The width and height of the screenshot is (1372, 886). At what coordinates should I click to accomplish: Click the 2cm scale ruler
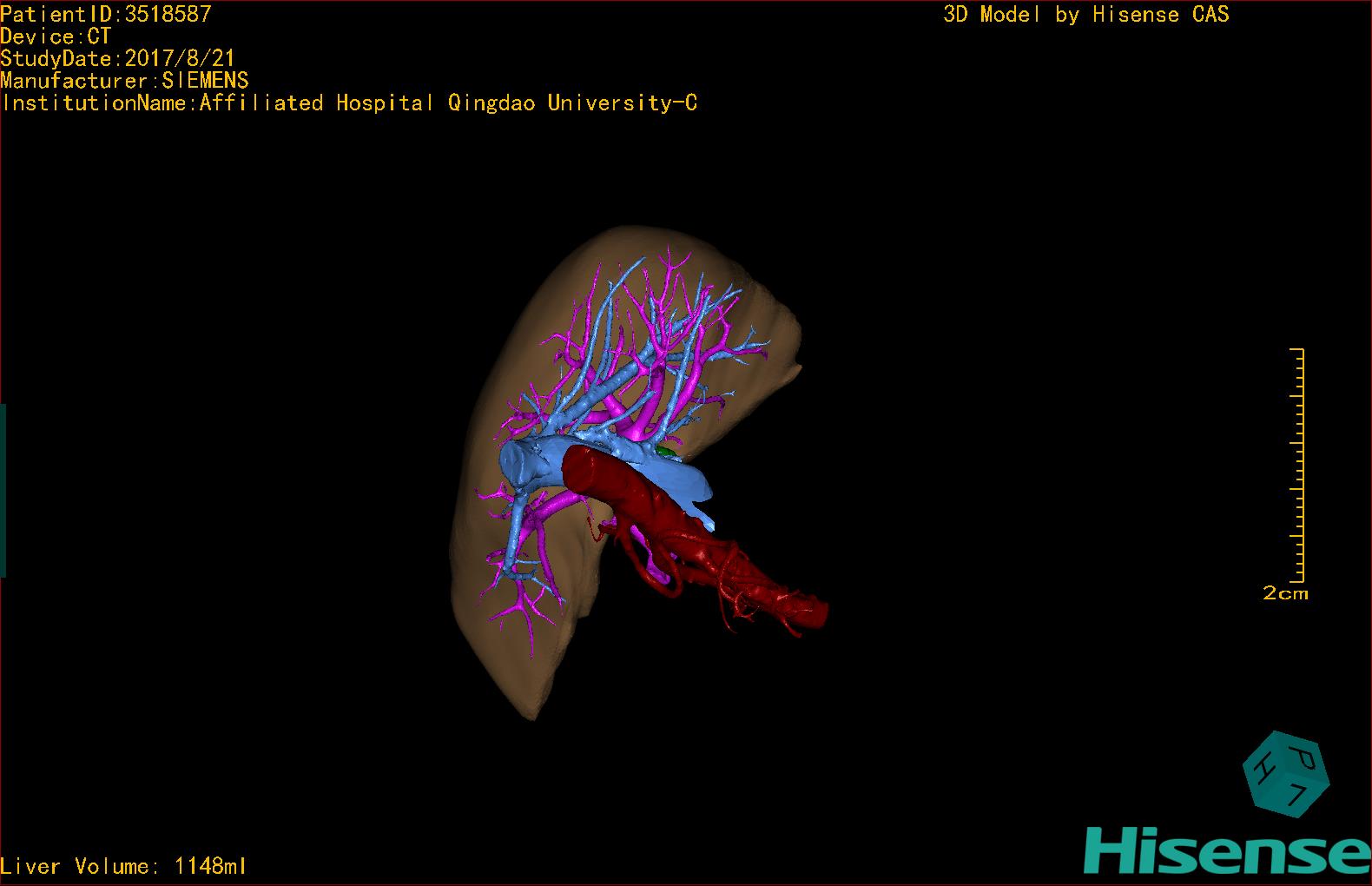pos(1296,465)
